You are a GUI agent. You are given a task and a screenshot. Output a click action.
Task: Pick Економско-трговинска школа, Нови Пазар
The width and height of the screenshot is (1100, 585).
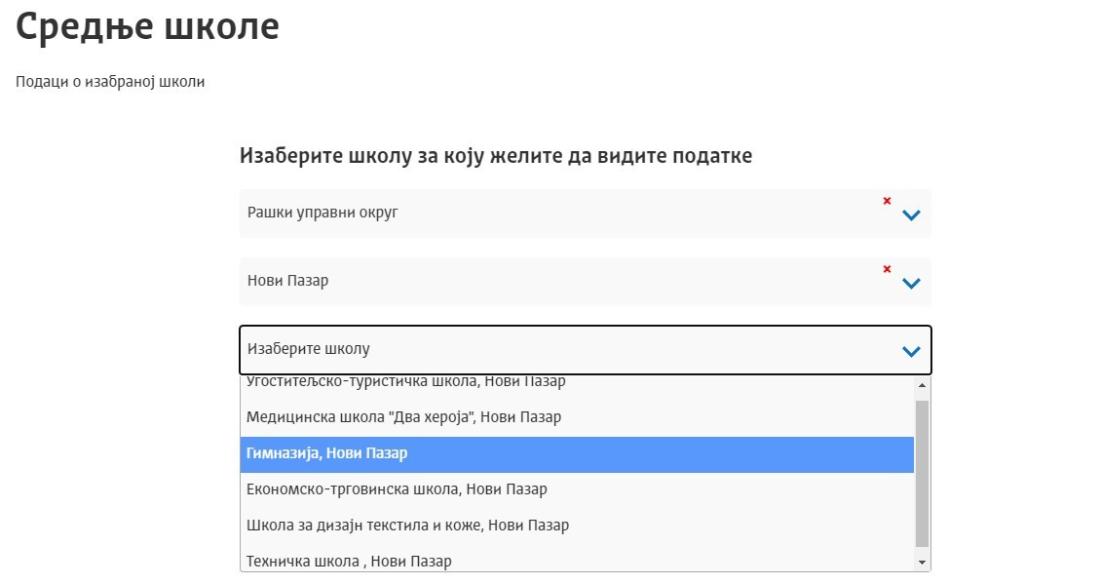point(577,490)
